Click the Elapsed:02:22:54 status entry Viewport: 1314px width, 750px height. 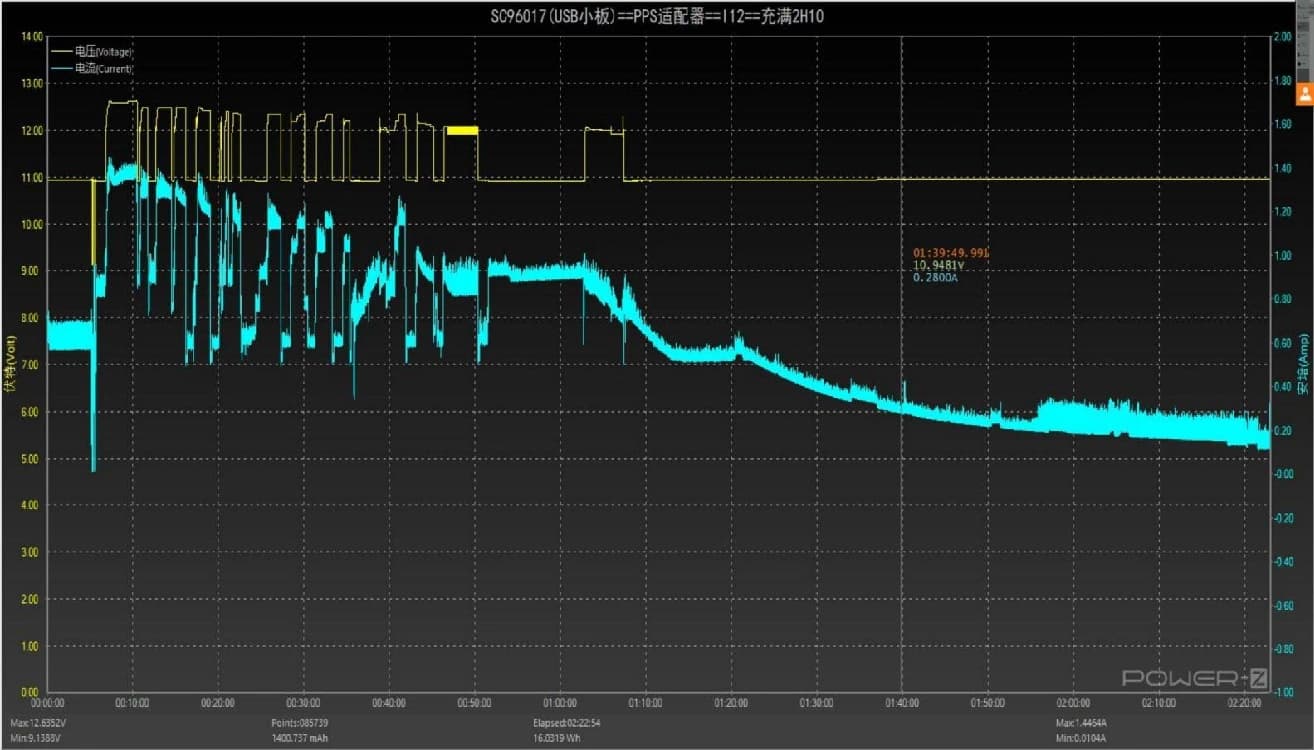click(567, 722)
